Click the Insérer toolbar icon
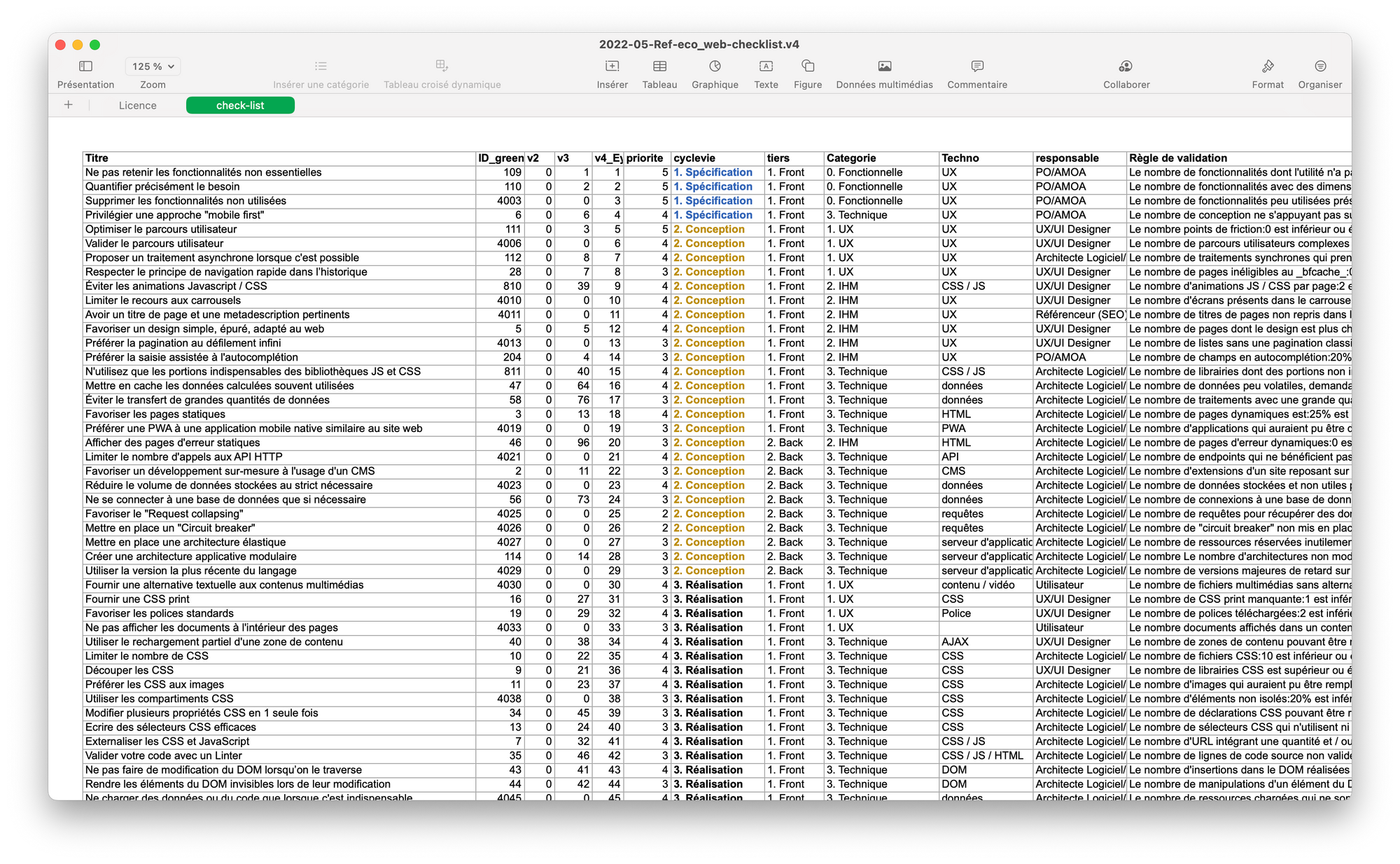This screenshot has width=1400, height=864. 612,67
